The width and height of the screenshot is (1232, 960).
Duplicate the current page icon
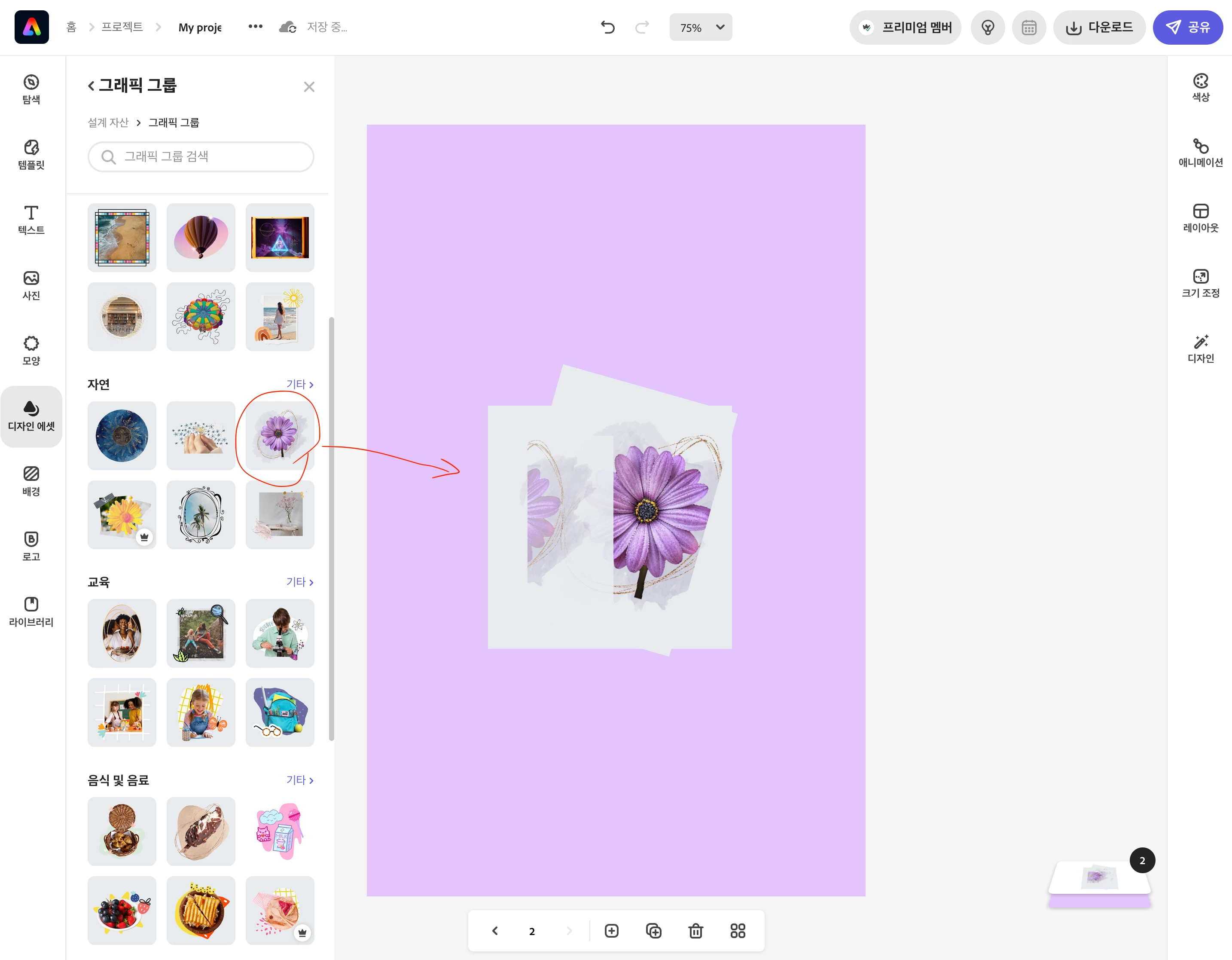click(x=653, y=931)
